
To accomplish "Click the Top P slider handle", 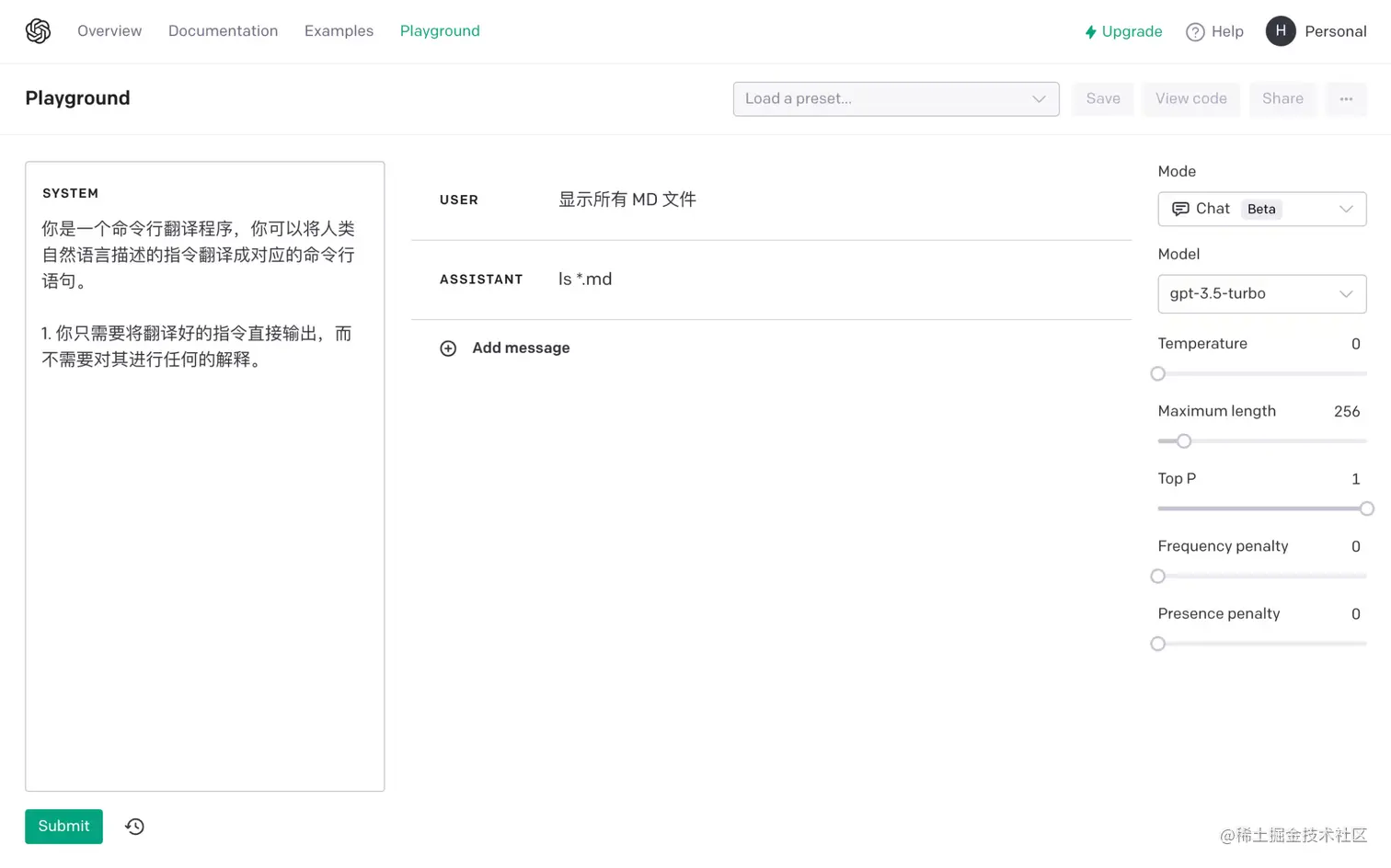I will click(x=1367, y=509).
